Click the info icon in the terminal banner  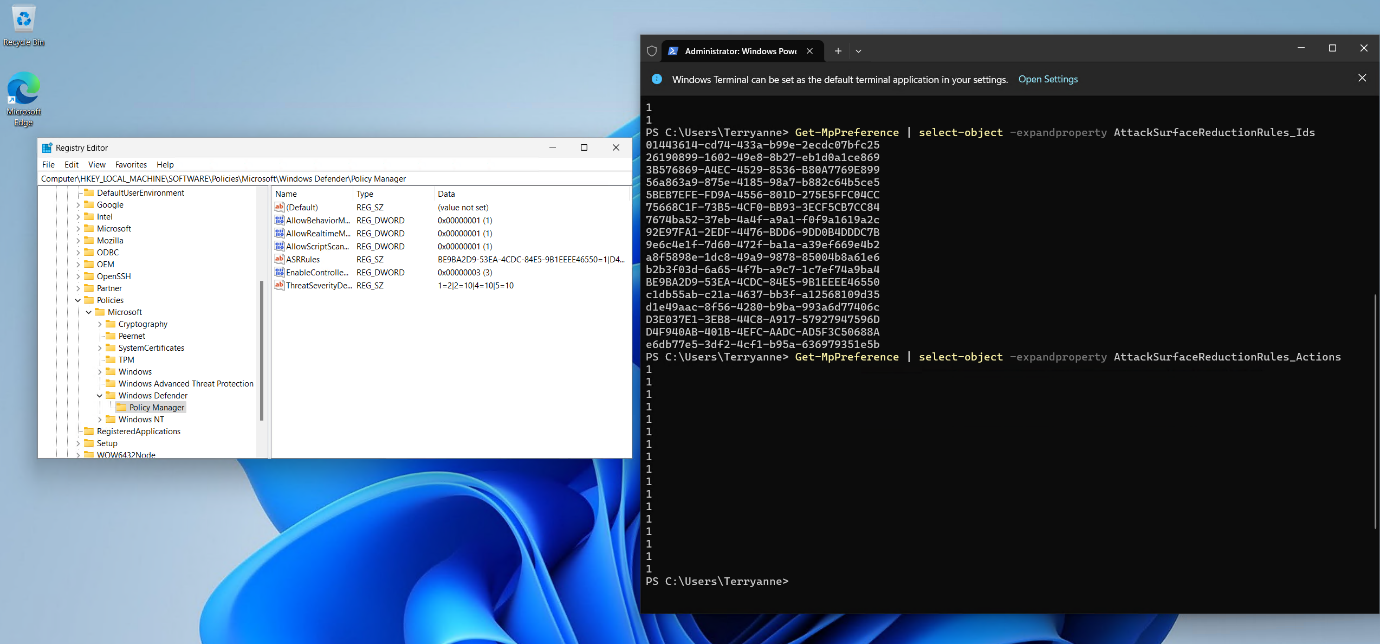point(657,78)
